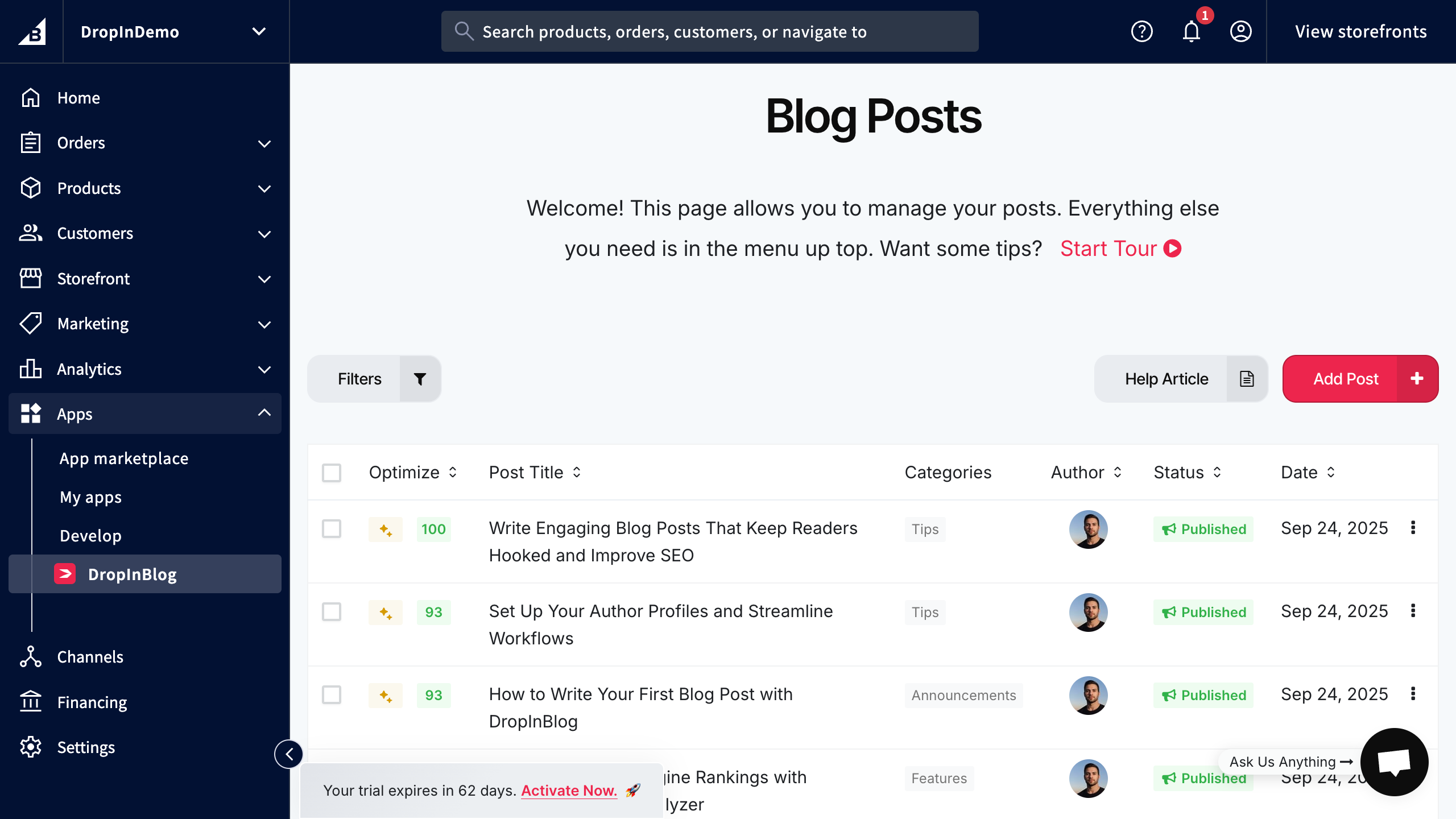1456x819 pixels.
Task: Select checkbox for "Write Engaging Blog Posts" post
Action: [x=332, y=529]
